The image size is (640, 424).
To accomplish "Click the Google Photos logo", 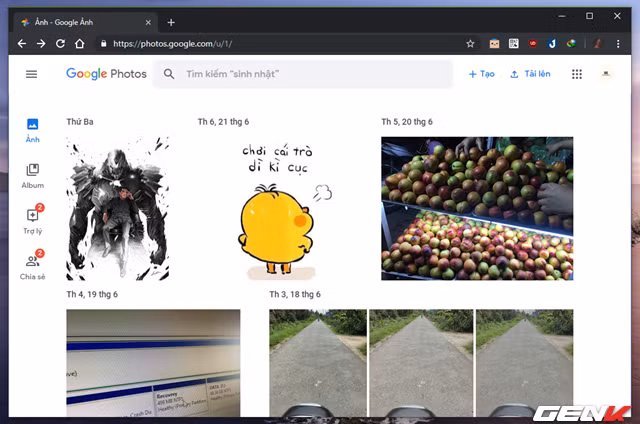I will point(106,74).
